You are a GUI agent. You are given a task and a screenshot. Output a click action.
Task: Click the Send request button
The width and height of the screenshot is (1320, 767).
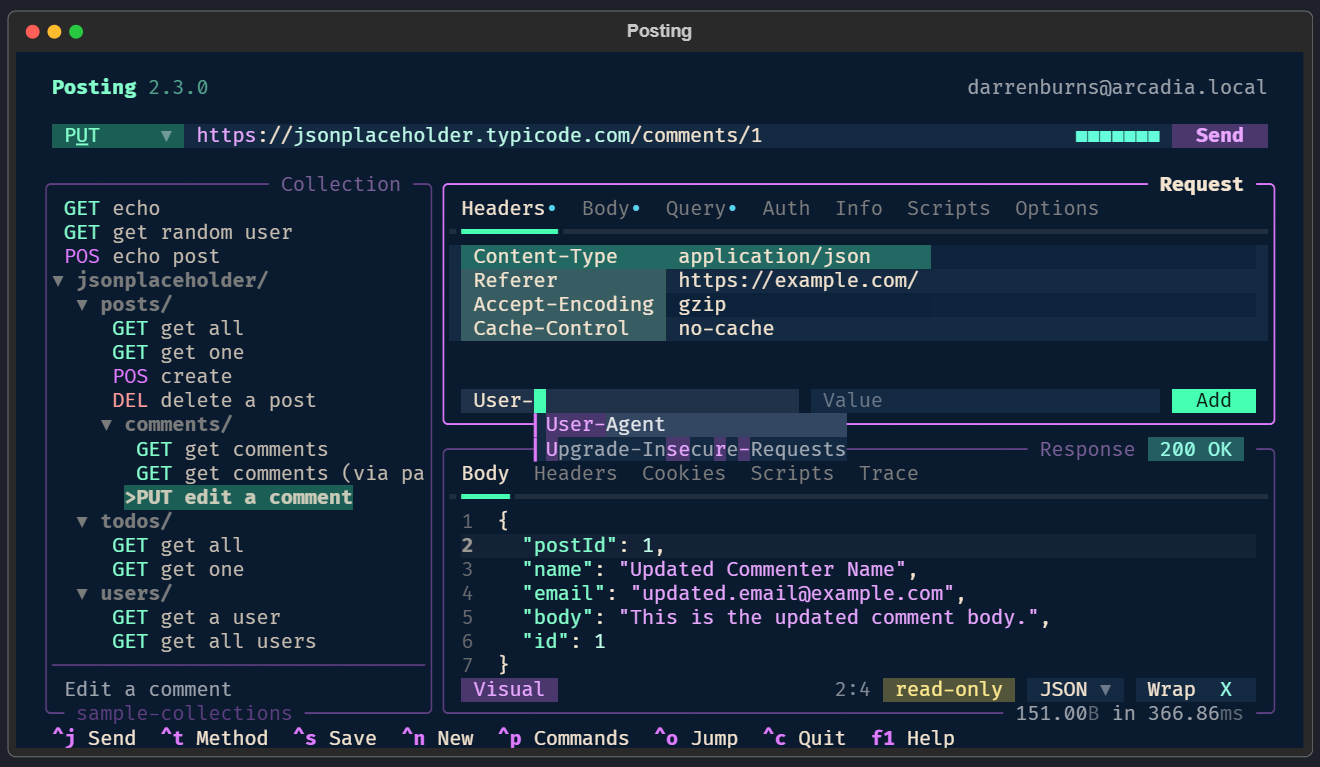click(1218, 136)
